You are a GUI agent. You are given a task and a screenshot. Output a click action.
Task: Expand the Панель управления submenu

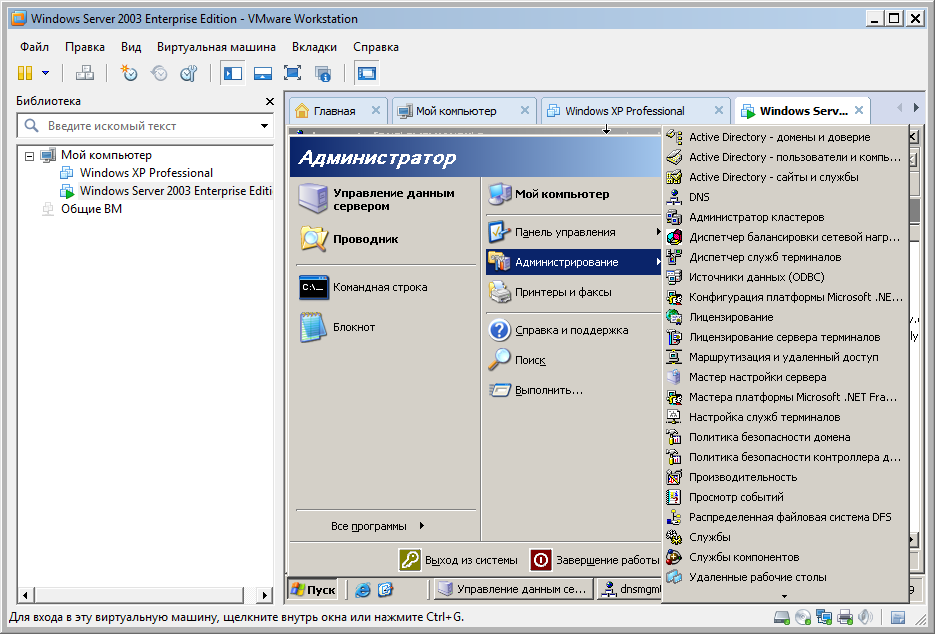tap(574, 233)
